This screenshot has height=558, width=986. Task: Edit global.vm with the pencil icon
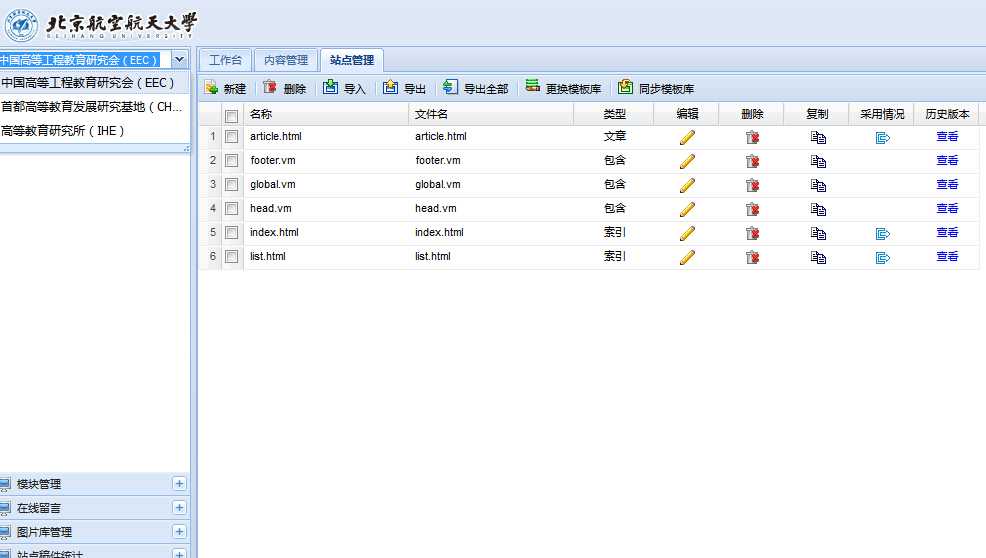[687, 185]
